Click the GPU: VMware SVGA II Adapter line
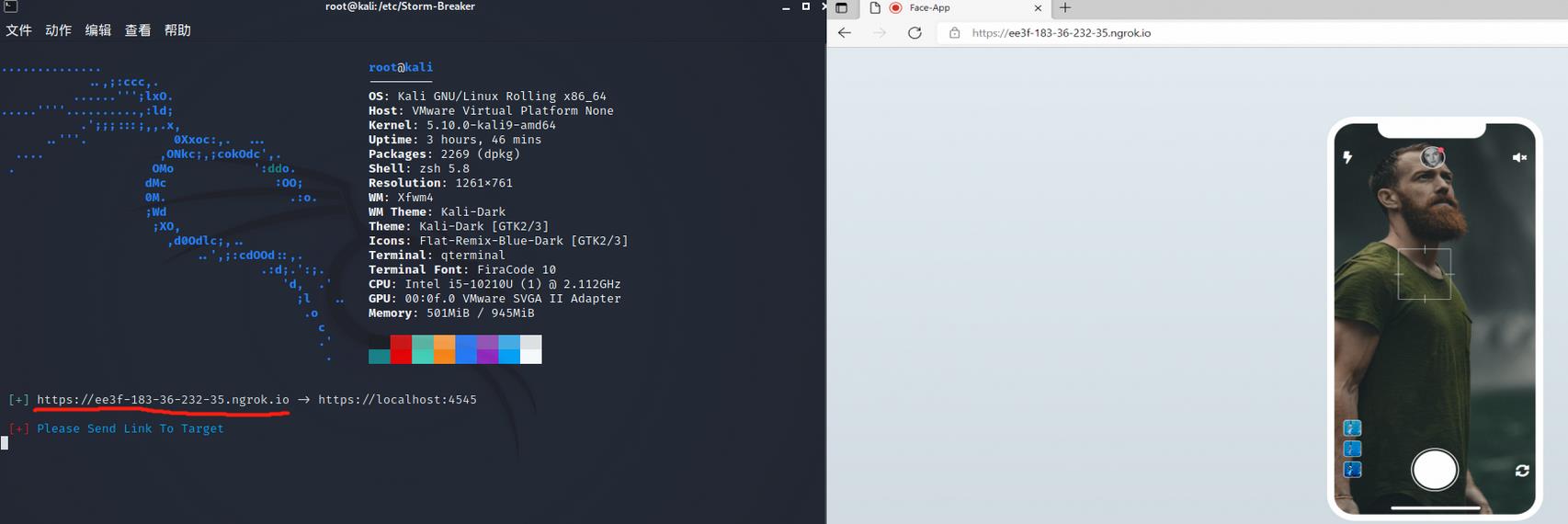Screen dimensions: 1568x524 point(494,299)
